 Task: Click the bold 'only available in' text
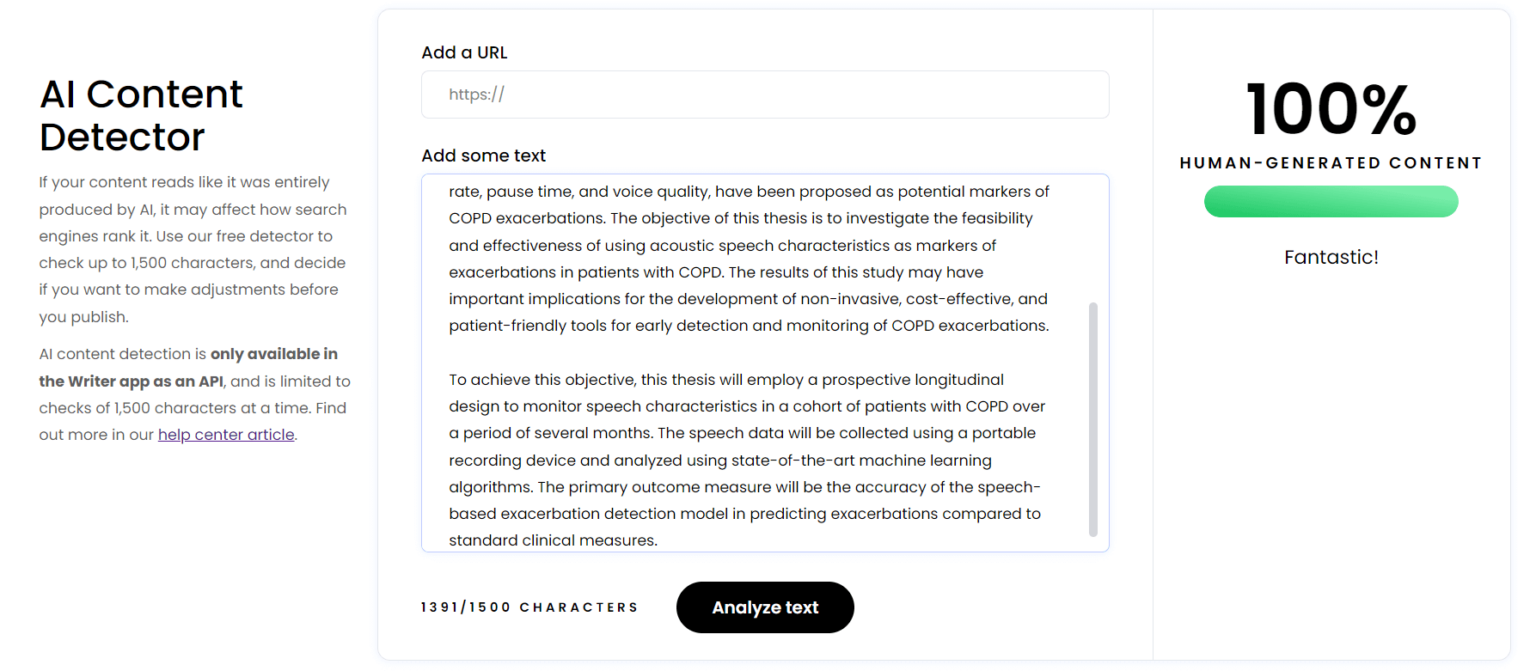274,354
